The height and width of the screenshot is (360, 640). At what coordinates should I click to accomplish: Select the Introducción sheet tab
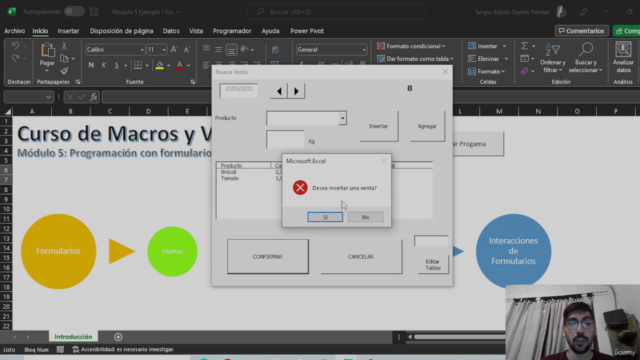(x=73, y=337)
